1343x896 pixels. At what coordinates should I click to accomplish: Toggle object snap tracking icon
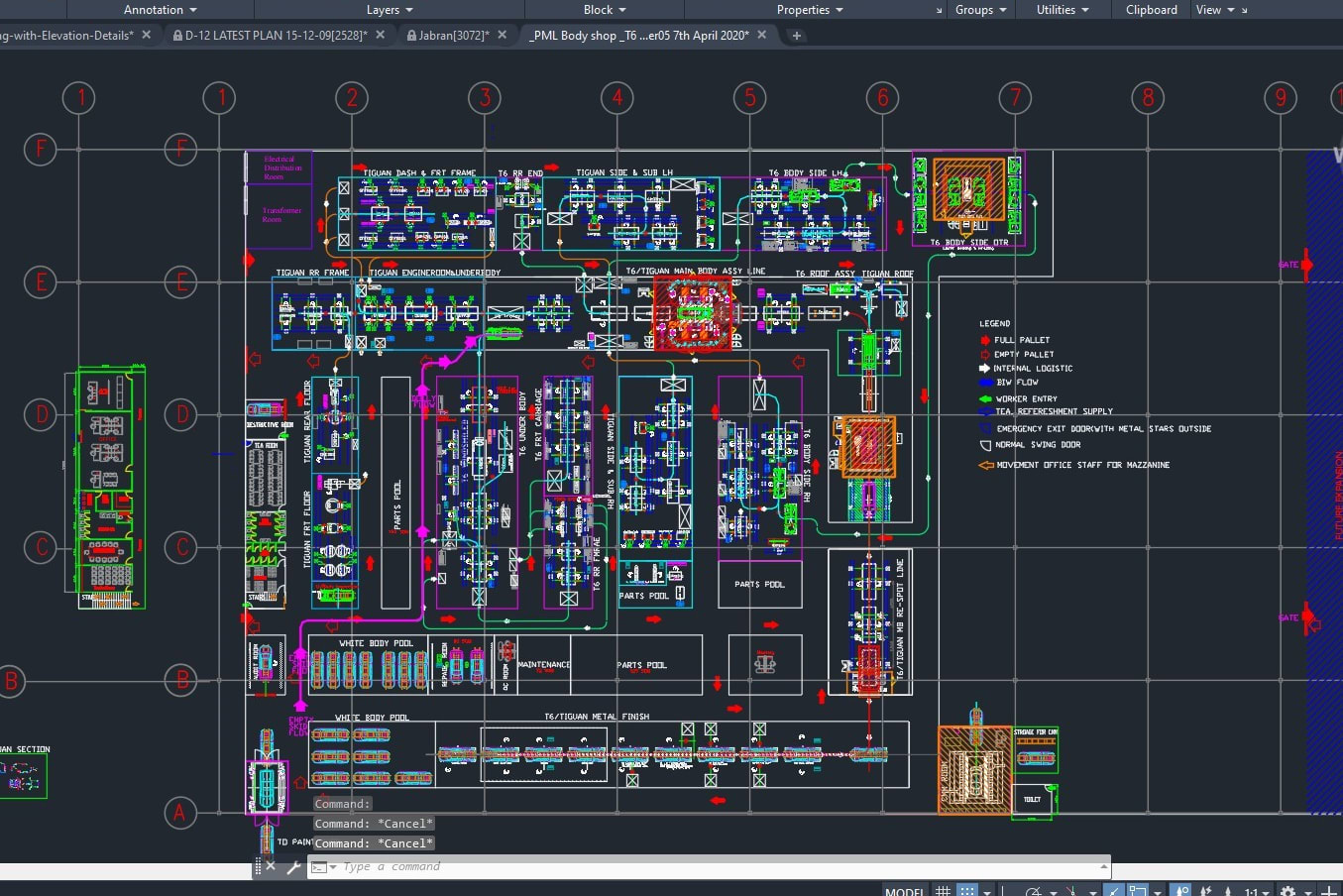pos(1114,891)
